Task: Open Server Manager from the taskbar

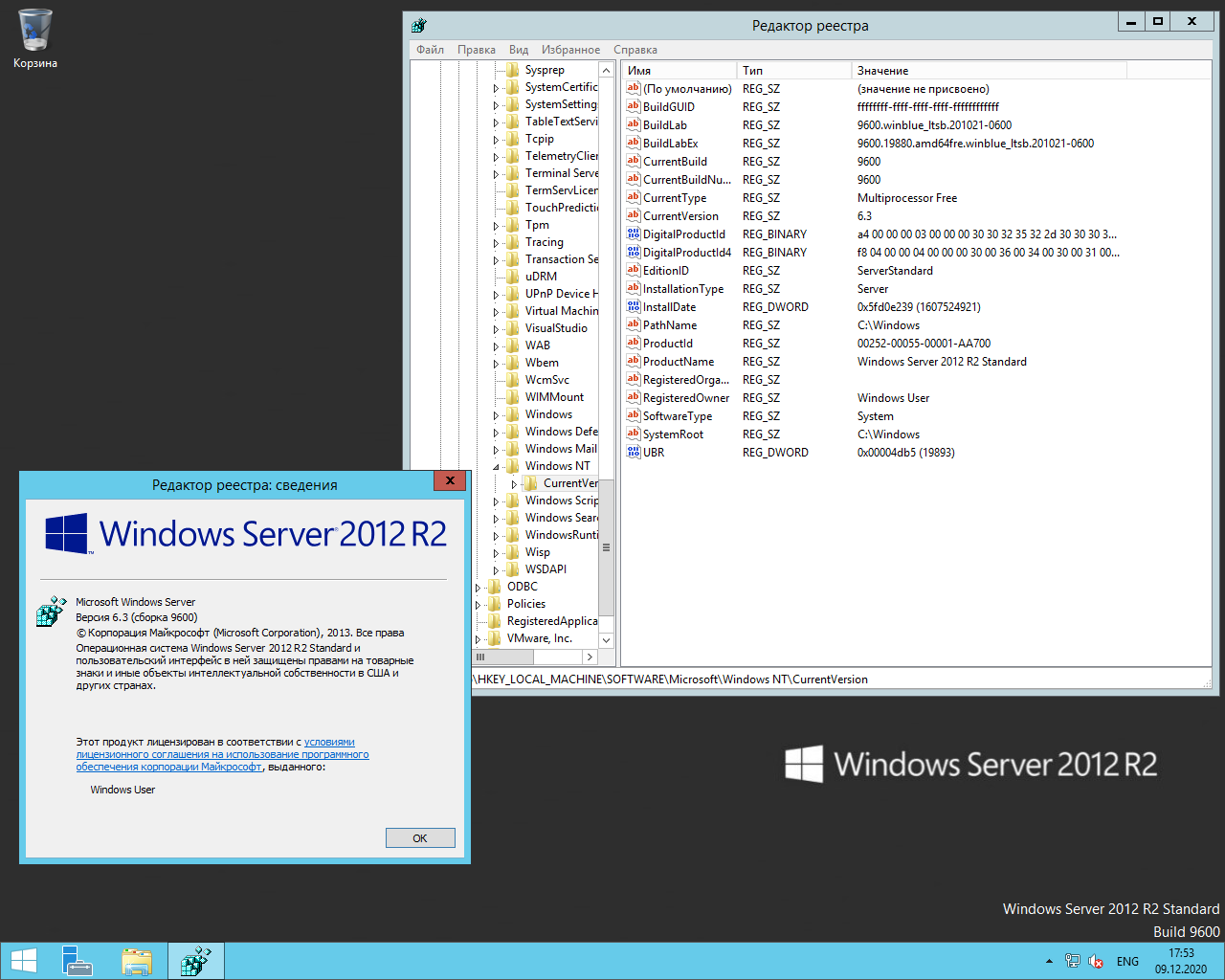Action: click(78, 961)
